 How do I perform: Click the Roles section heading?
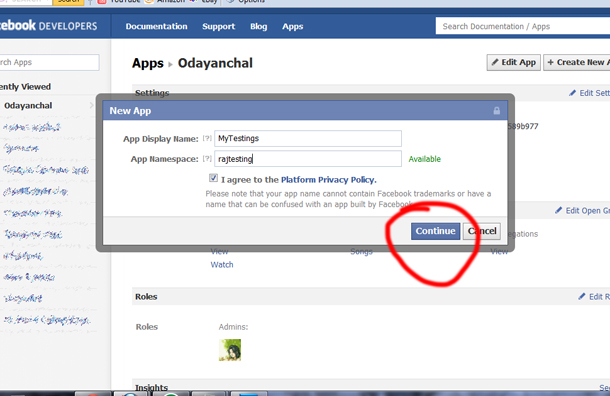coord(146,296)
